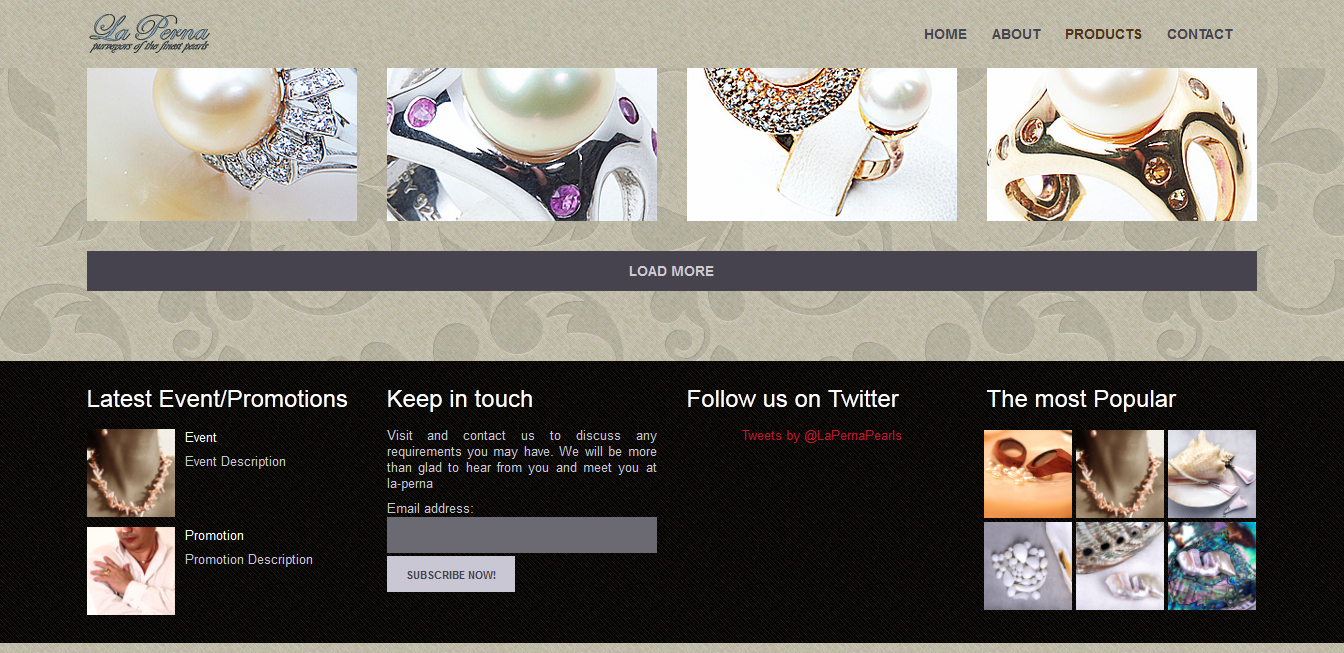View the diamond pavé pearl earring image

[x=822, y=144]
